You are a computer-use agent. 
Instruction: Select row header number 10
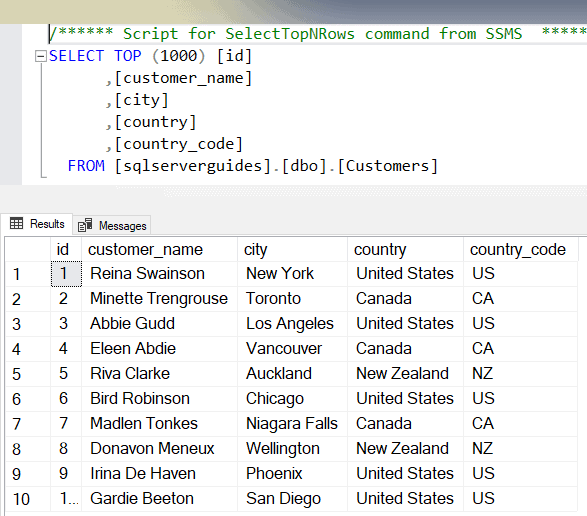[28, 499]
